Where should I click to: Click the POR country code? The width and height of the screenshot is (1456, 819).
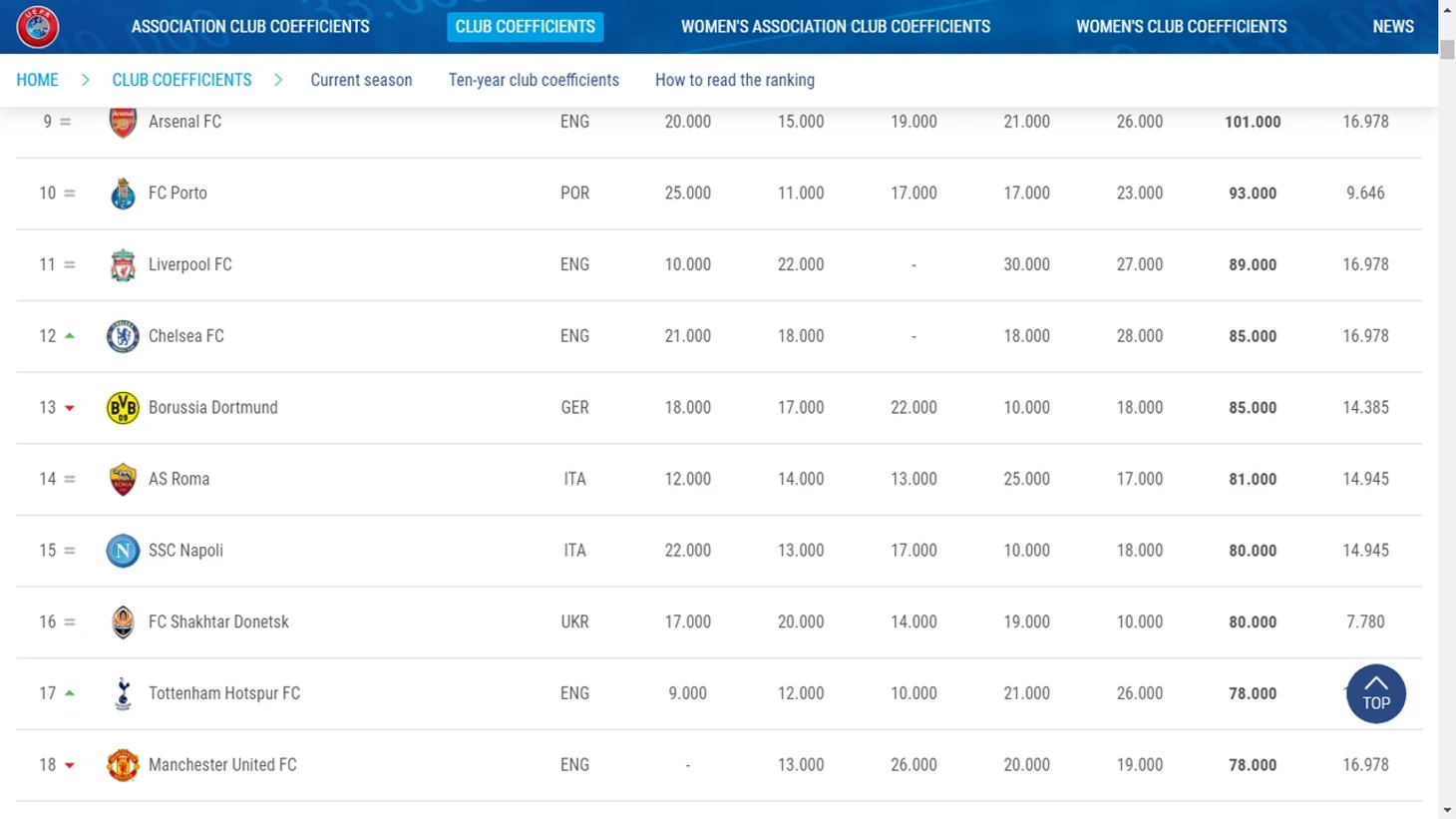coord(574,194)
